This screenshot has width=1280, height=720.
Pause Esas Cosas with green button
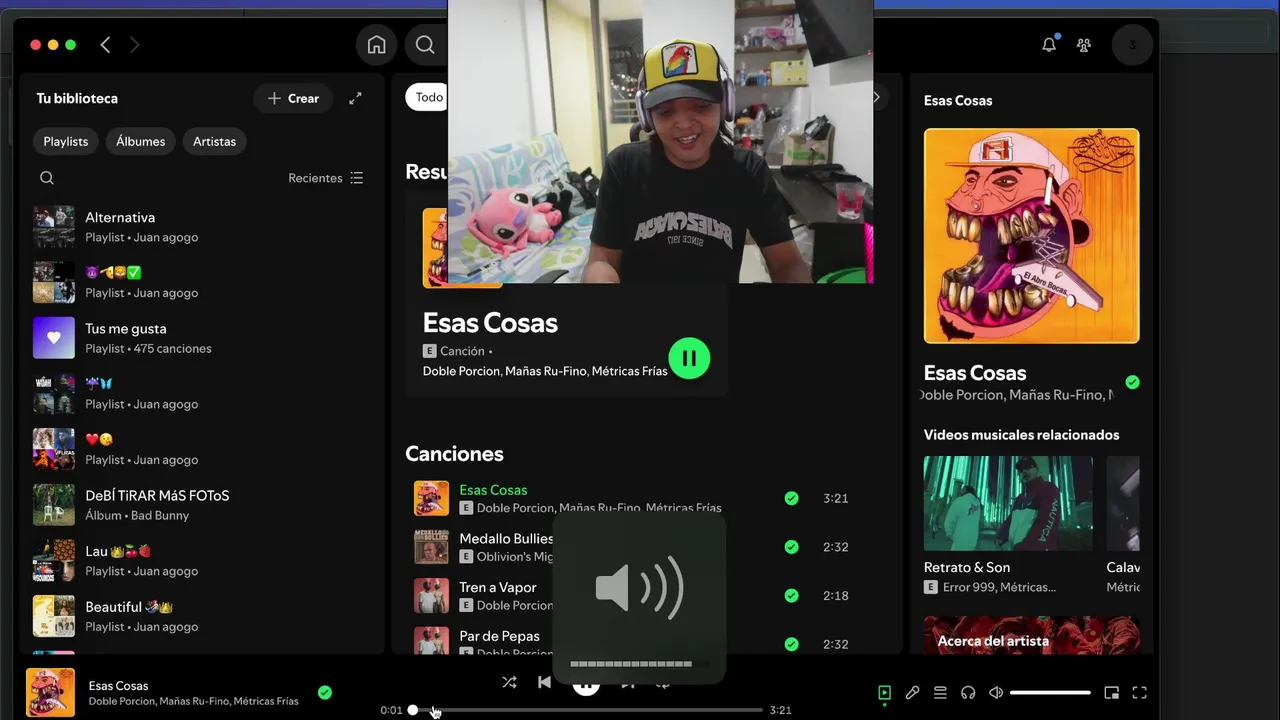click(689, 358)
